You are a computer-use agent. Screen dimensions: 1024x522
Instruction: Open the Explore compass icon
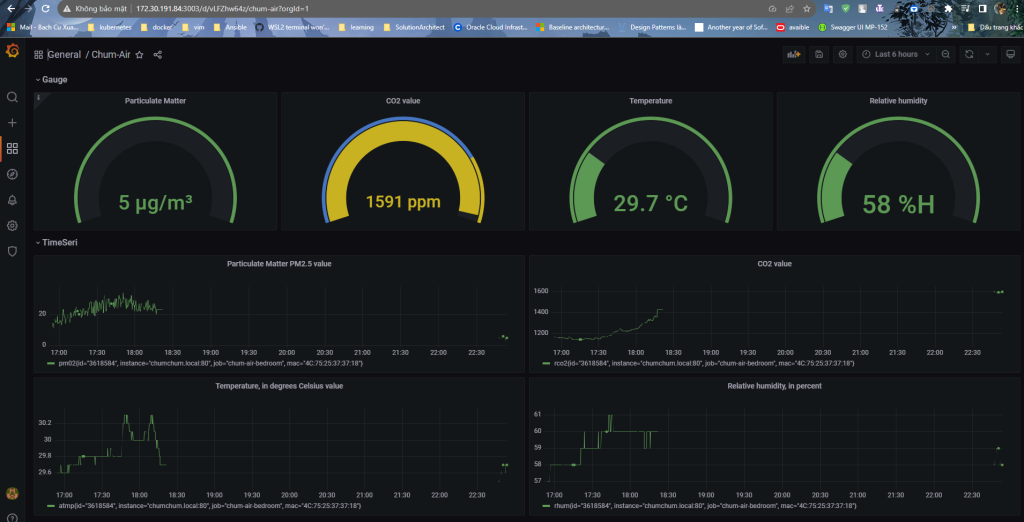(x=12, y=174)
